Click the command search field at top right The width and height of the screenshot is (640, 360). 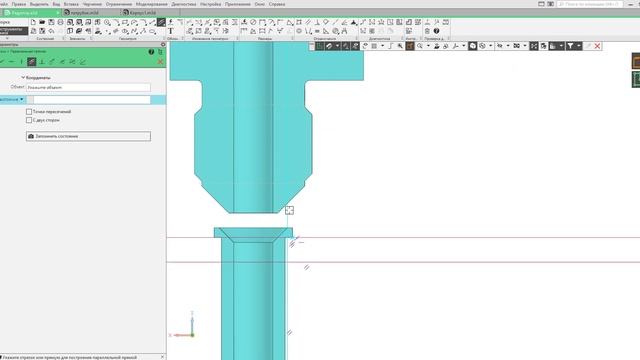590,4
